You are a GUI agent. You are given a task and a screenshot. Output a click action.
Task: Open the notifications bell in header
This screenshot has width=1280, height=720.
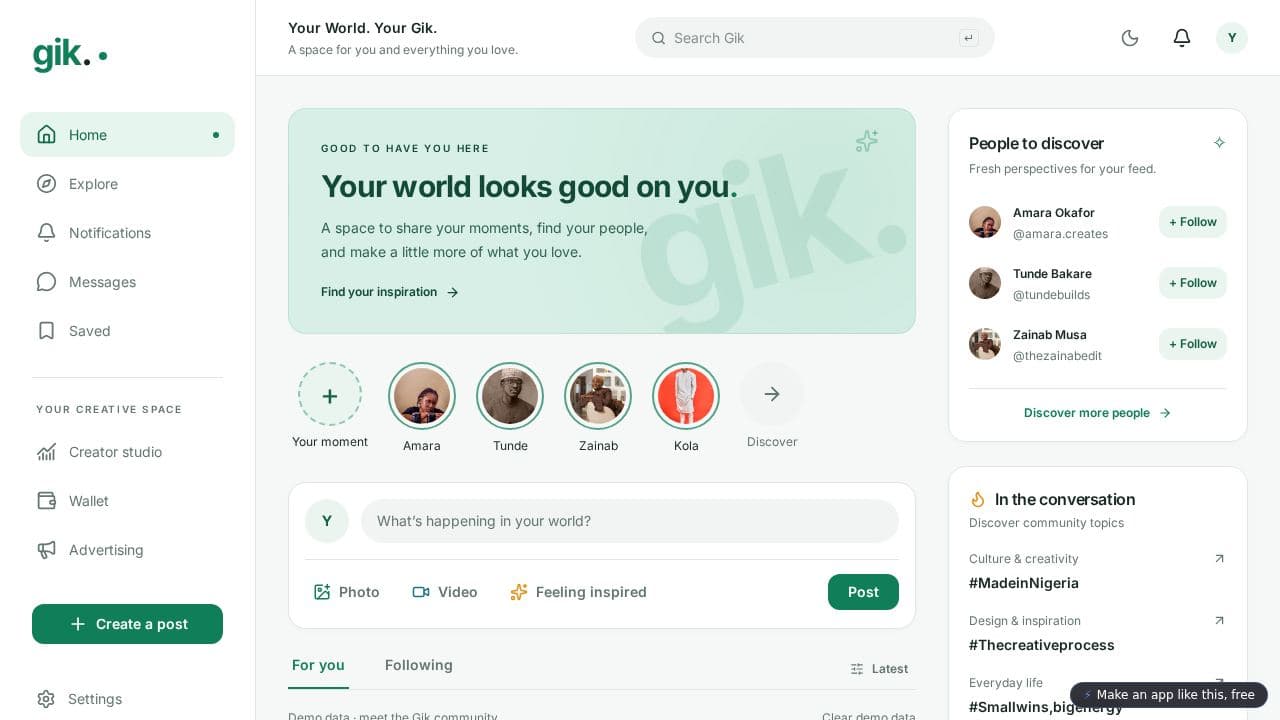pos(1182,38)
